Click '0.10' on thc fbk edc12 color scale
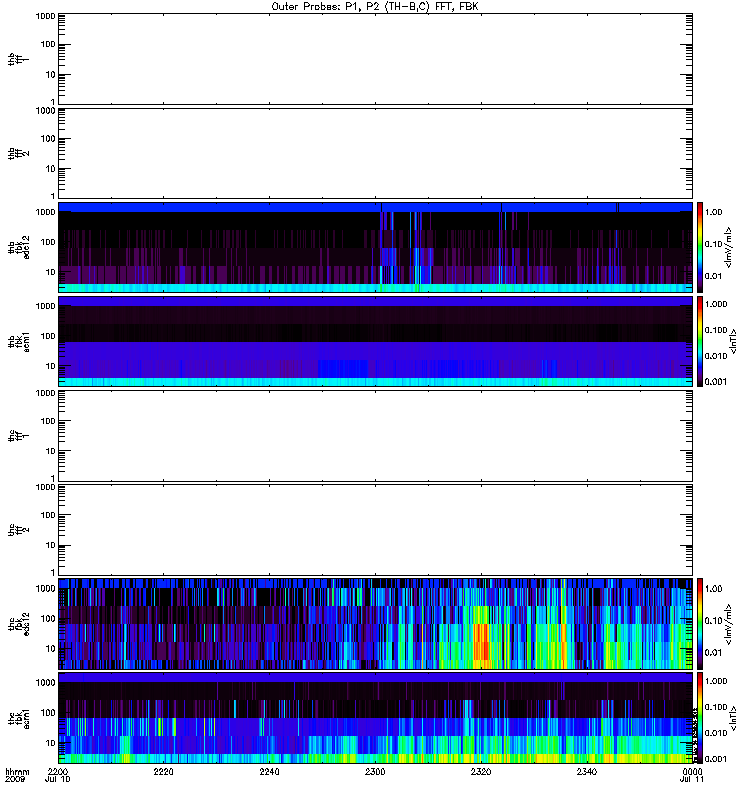 point(714,620)
